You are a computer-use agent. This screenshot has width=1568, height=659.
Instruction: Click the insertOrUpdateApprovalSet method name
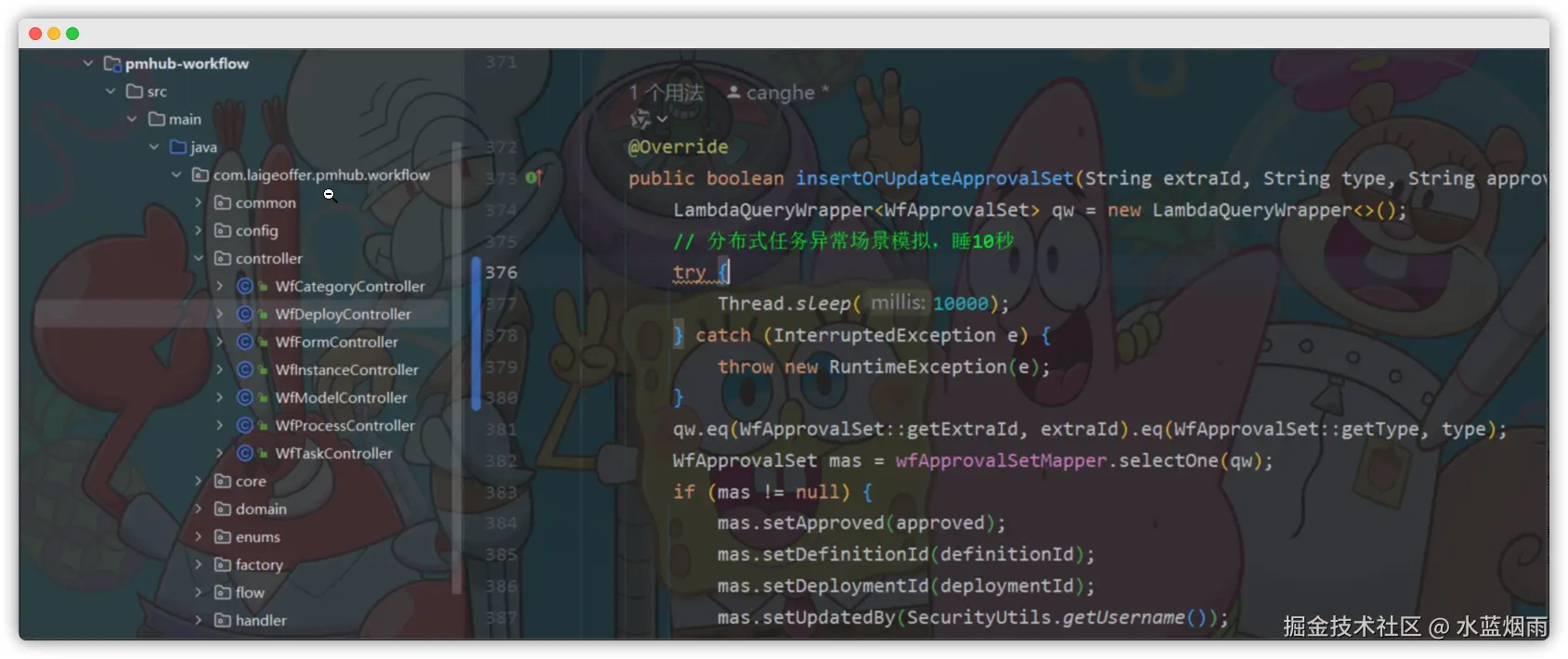pyautogui.click(x=934, y=178)
